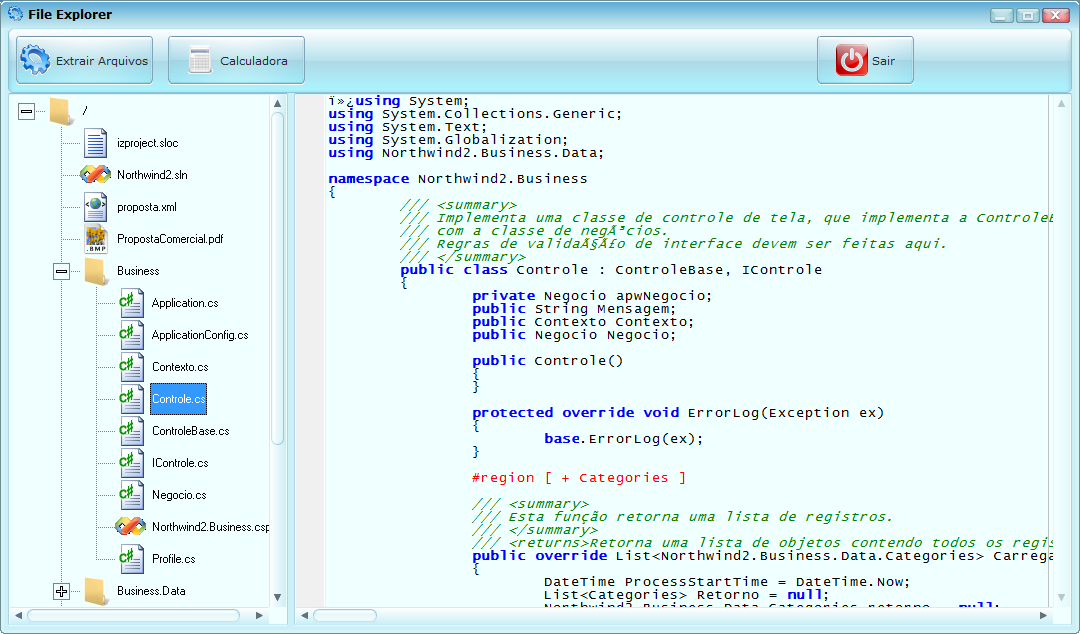The image size is (1080, 634).
Task: Click the code viewer scroll up arrow
Action: pos(1061,103)
